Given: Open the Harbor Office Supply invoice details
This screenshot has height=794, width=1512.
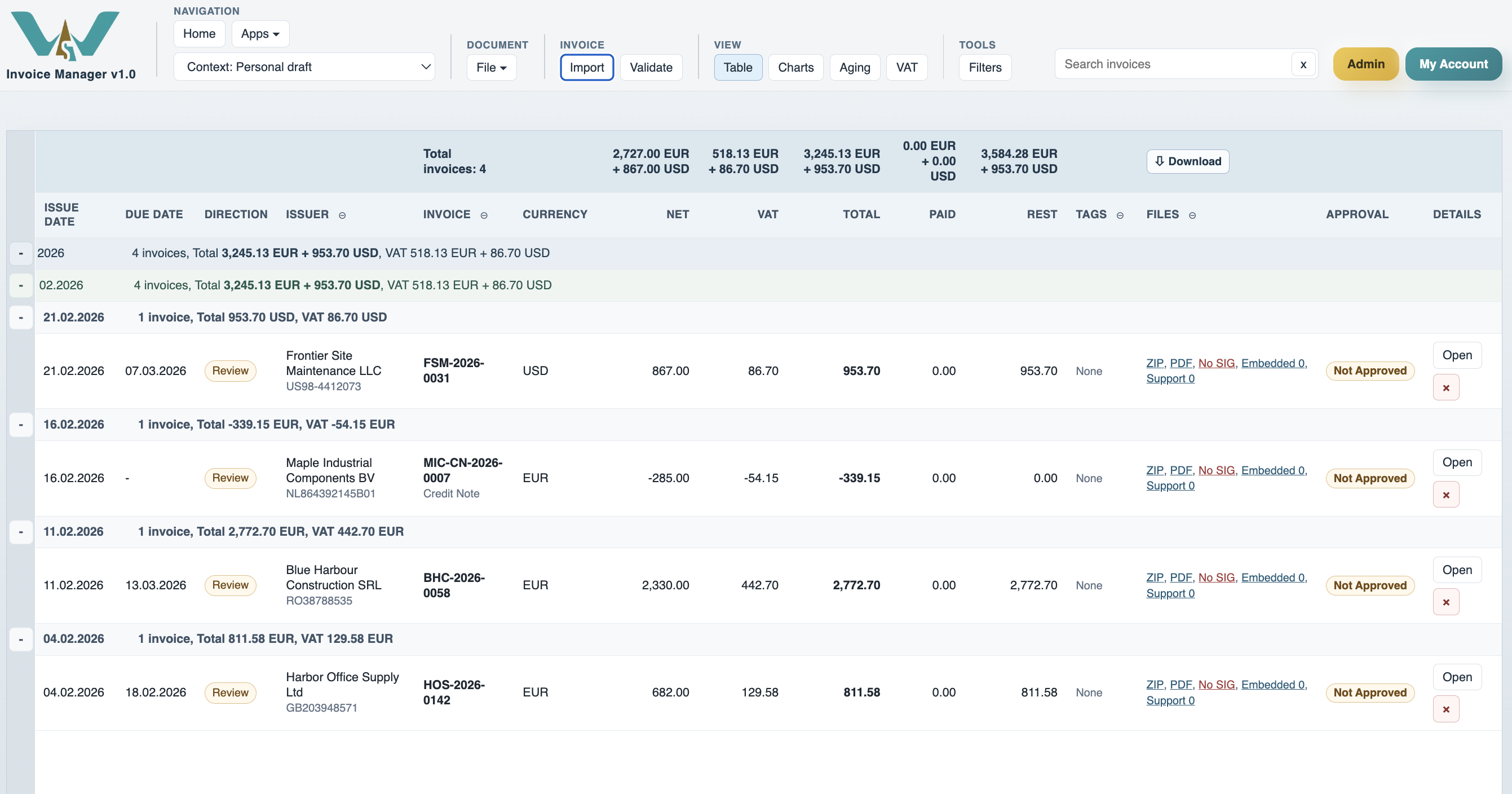Looking at the screenshot, I should point(1457,677).
